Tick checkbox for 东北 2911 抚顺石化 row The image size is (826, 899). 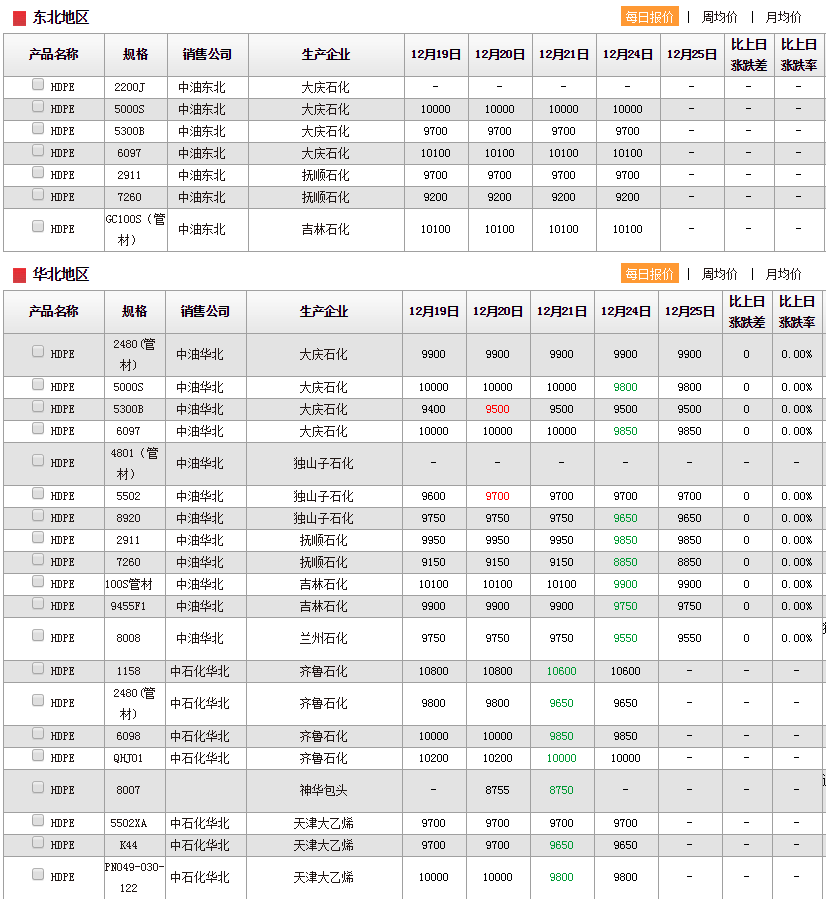tap(38, 173)
